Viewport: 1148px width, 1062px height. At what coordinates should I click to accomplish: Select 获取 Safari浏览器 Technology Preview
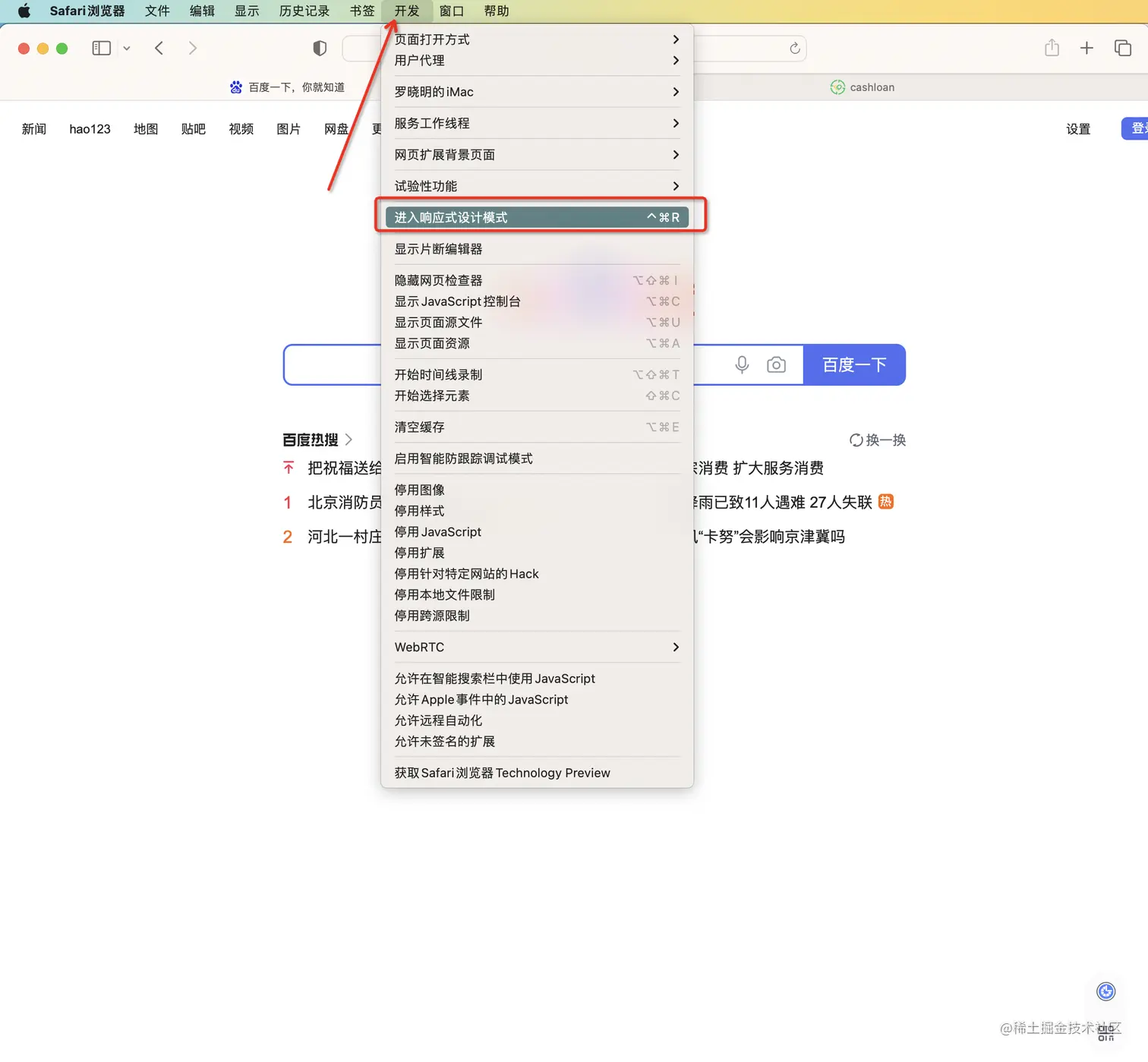[537, 773]
